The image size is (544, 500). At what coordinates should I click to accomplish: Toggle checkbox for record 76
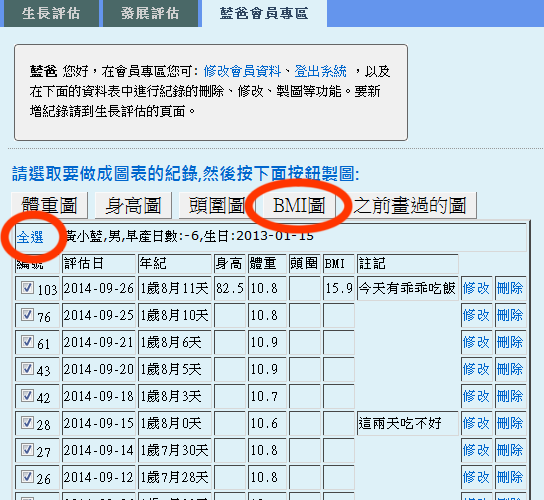click(x=27, y=314)
